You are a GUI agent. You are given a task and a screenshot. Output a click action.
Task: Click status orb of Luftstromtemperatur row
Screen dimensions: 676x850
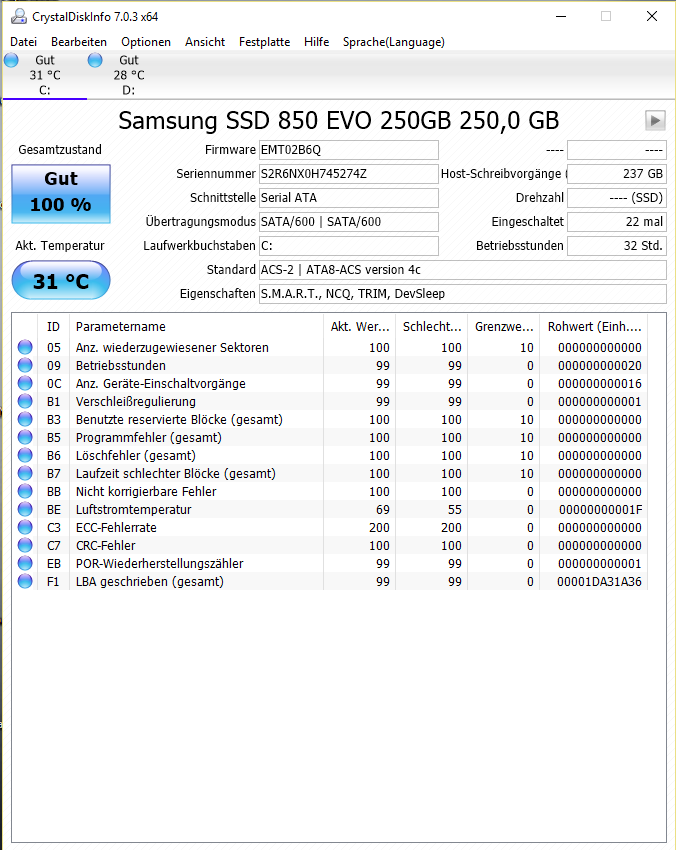(x=25, y=508)
